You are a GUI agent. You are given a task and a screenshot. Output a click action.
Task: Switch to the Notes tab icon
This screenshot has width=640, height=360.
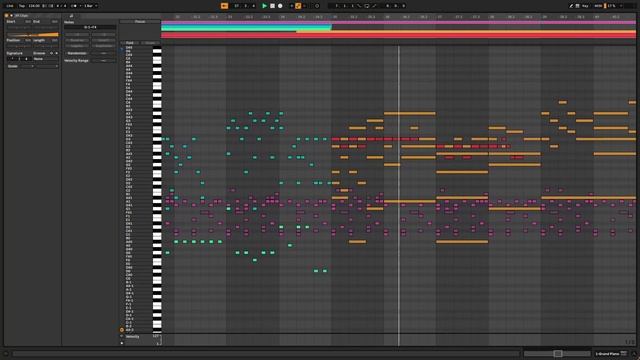tap(71, 16)
